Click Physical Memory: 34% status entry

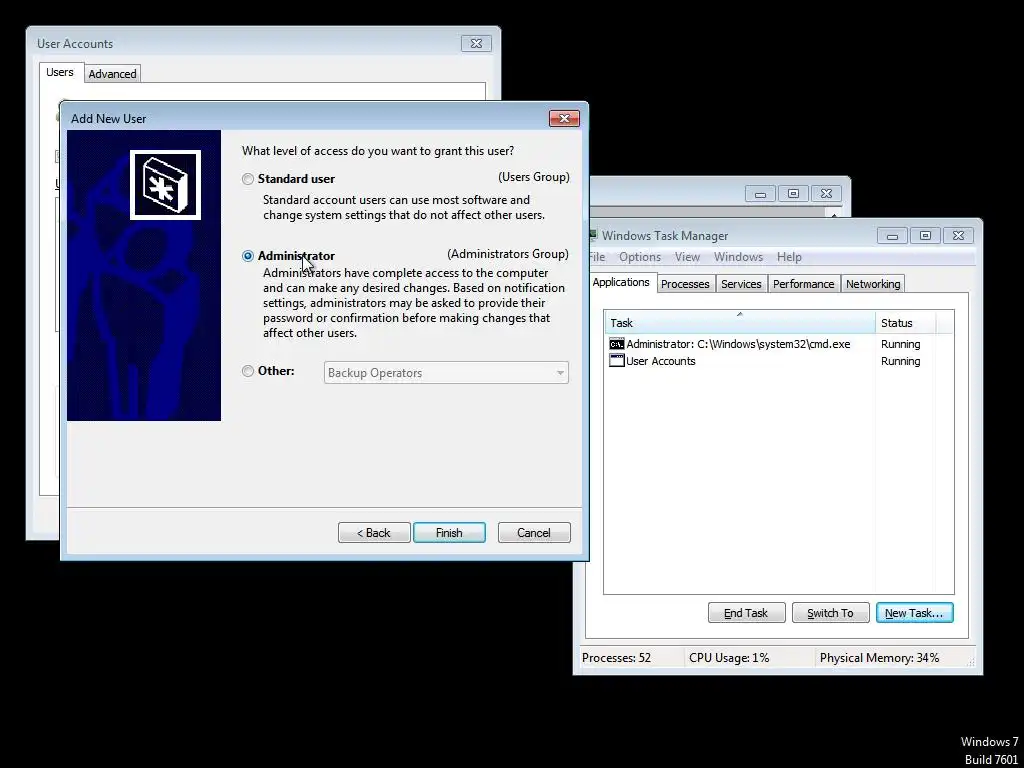click(879, 658)
